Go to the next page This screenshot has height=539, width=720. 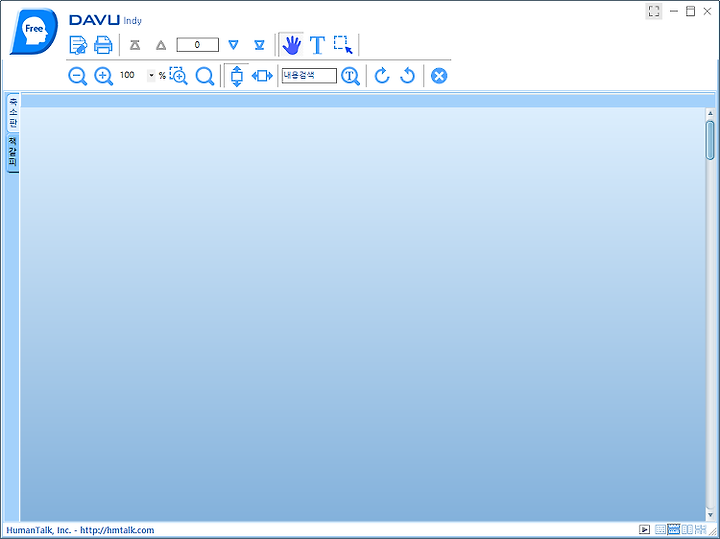(234, 45)
